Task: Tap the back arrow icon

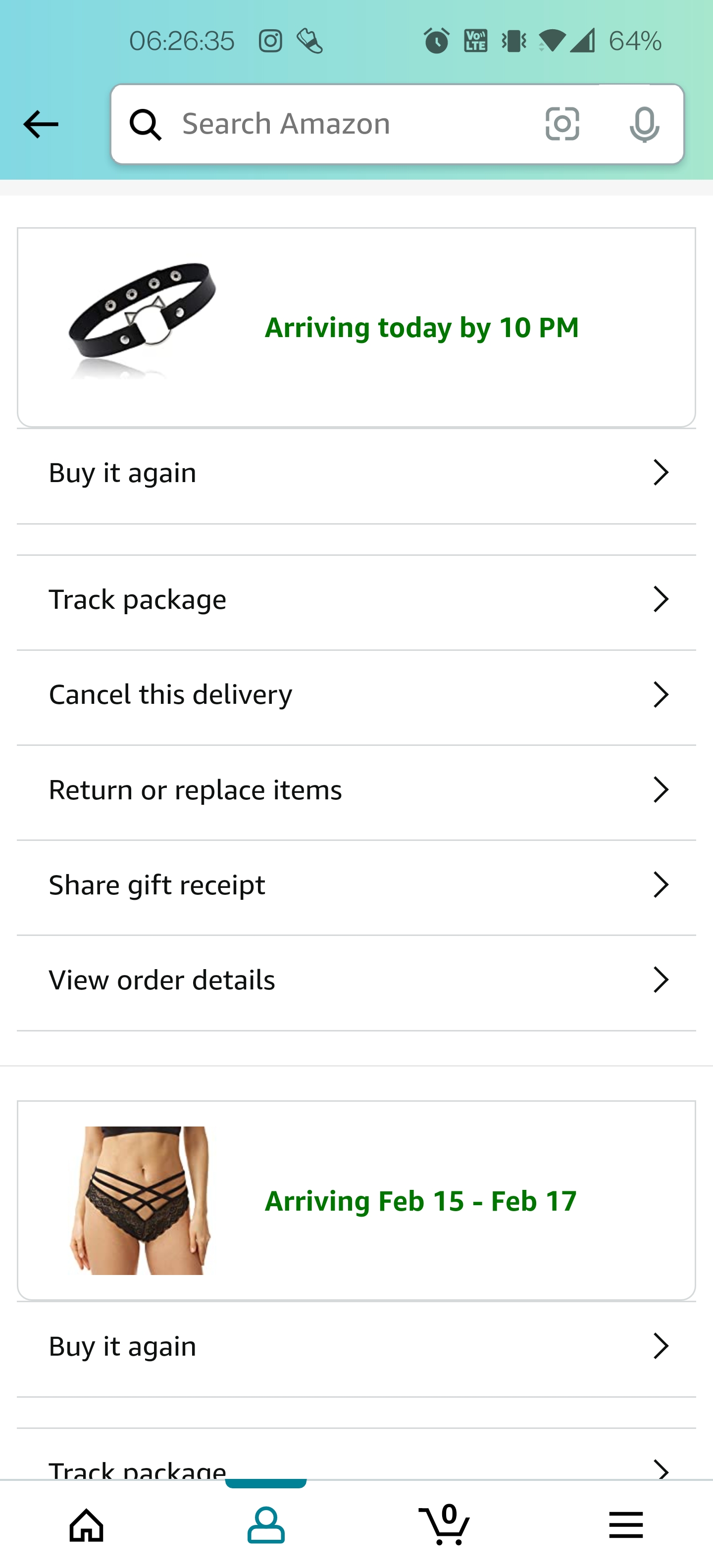Action: pos(40,124)
